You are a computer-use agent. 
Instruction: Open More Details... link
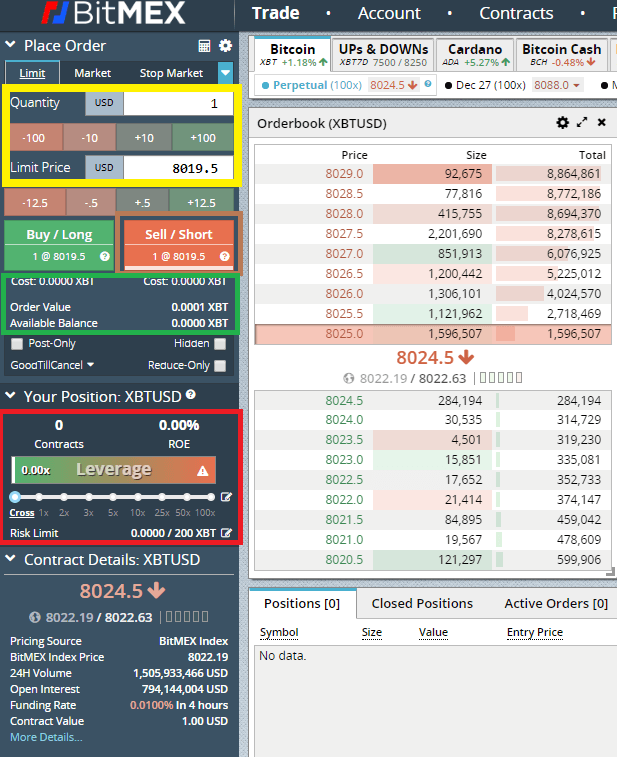46,737
